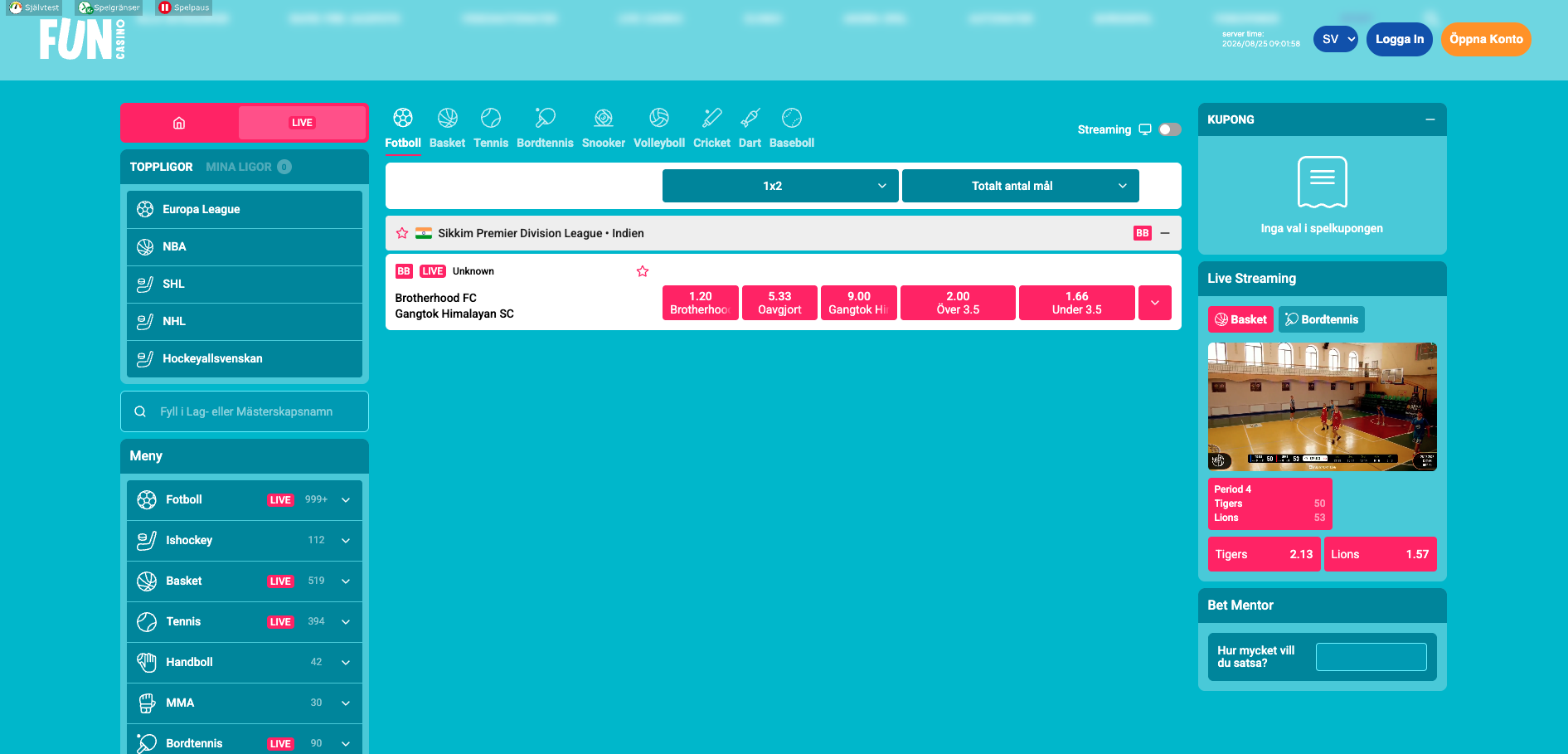
Task: Click the Öppna Konto button
Action: (1486, 39)
